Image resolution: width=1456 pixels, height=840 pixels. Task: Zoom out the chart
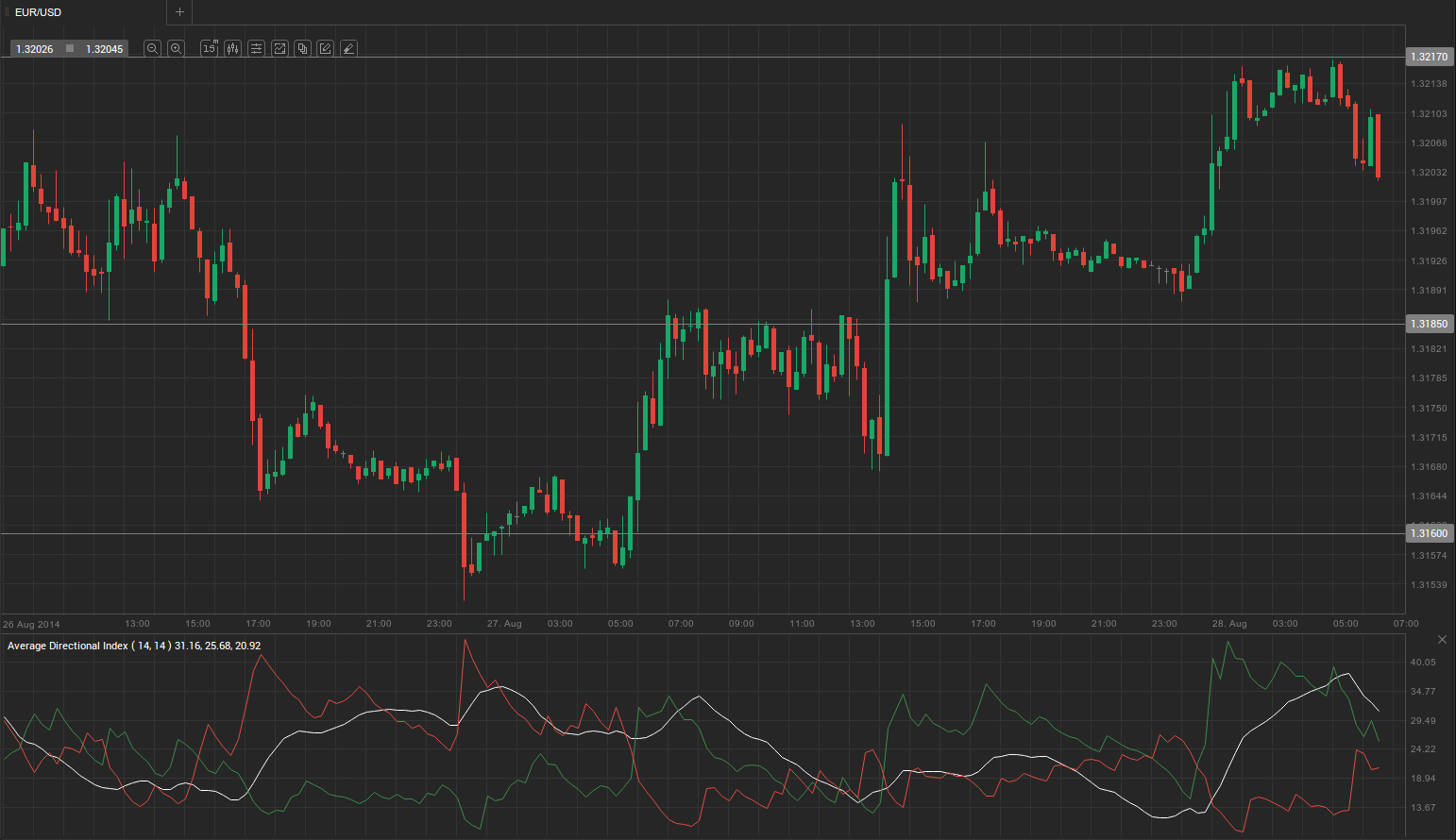click(x=152, y=48)
